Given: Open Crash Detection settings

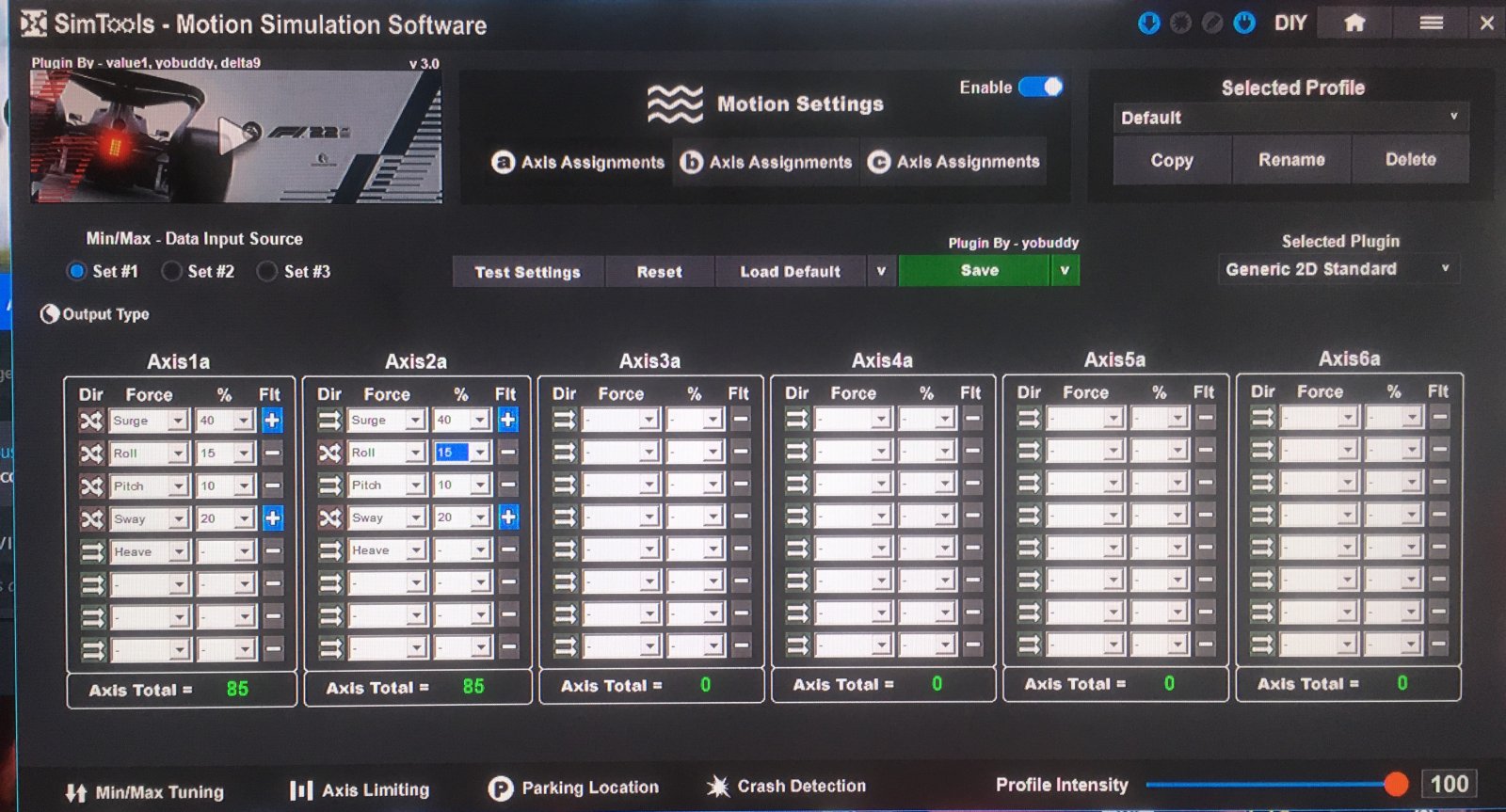Looking at the screenshot, I should [x=786, y=787].
